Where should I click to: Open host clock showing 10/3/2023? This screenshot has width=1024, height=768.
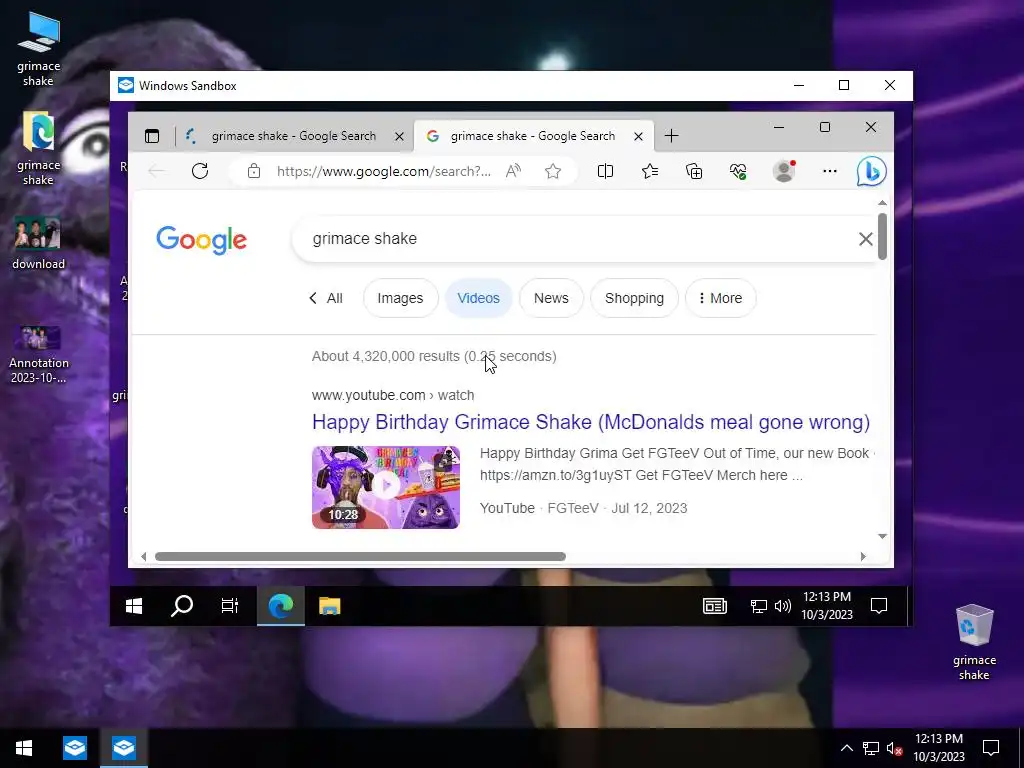[x=938, y=748]
